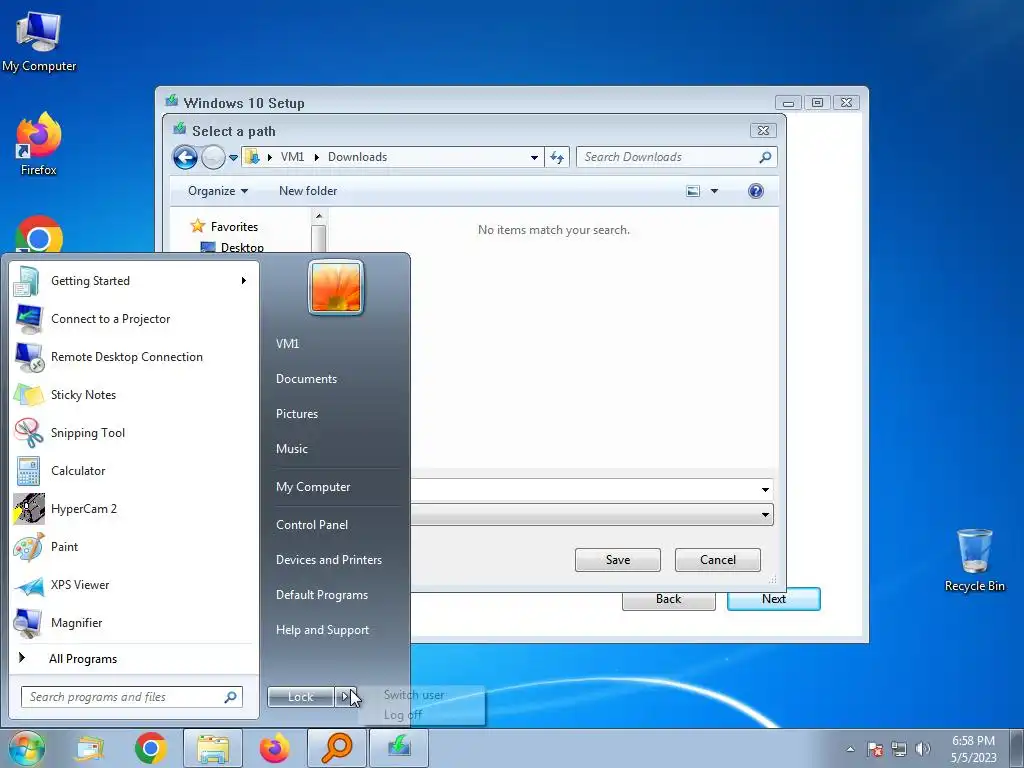Launch Calculator from Start menu
Screen dimensions: 1024x768
tap(78, 470)
